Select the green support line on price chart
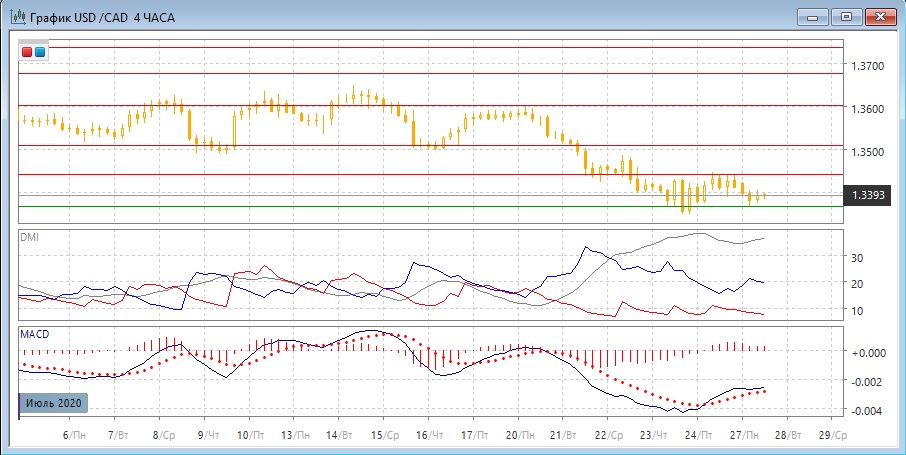 pos(430,206)
